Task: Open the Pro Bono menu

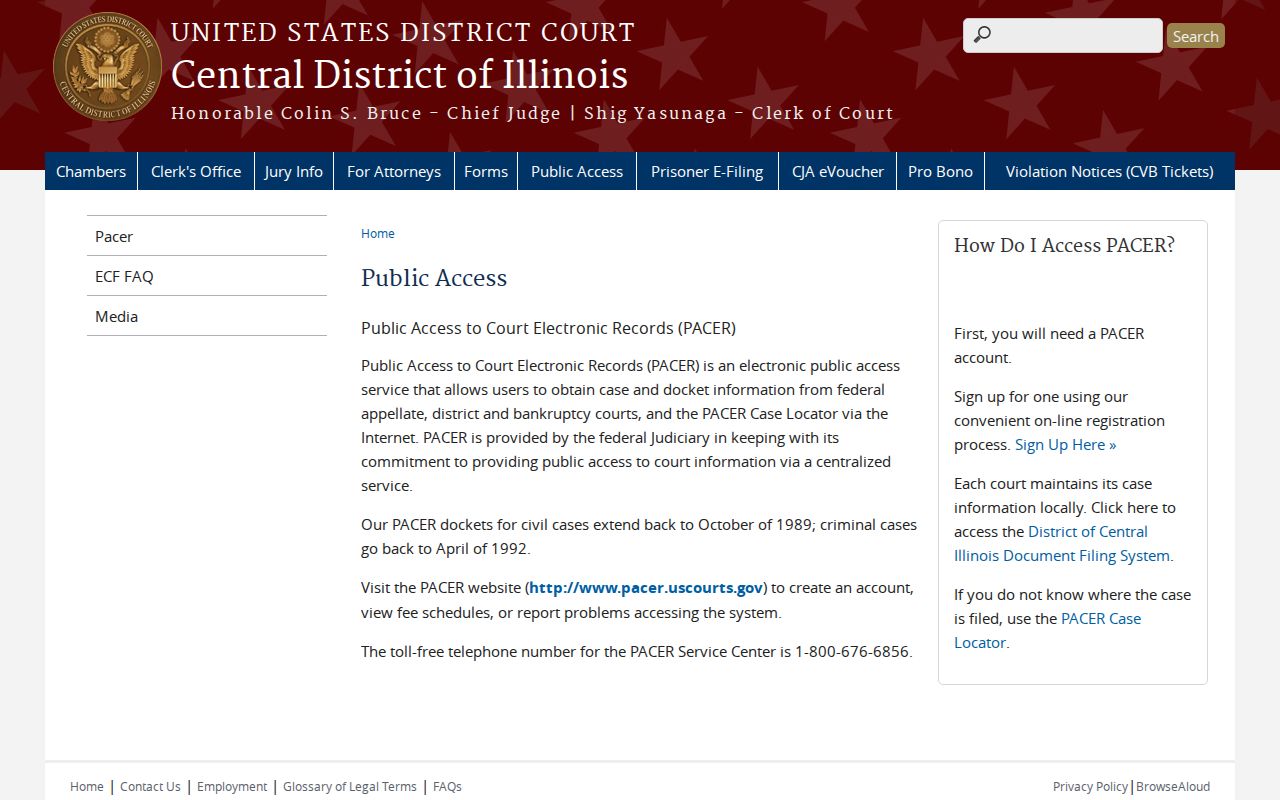Action: click(x=940, y=171)
